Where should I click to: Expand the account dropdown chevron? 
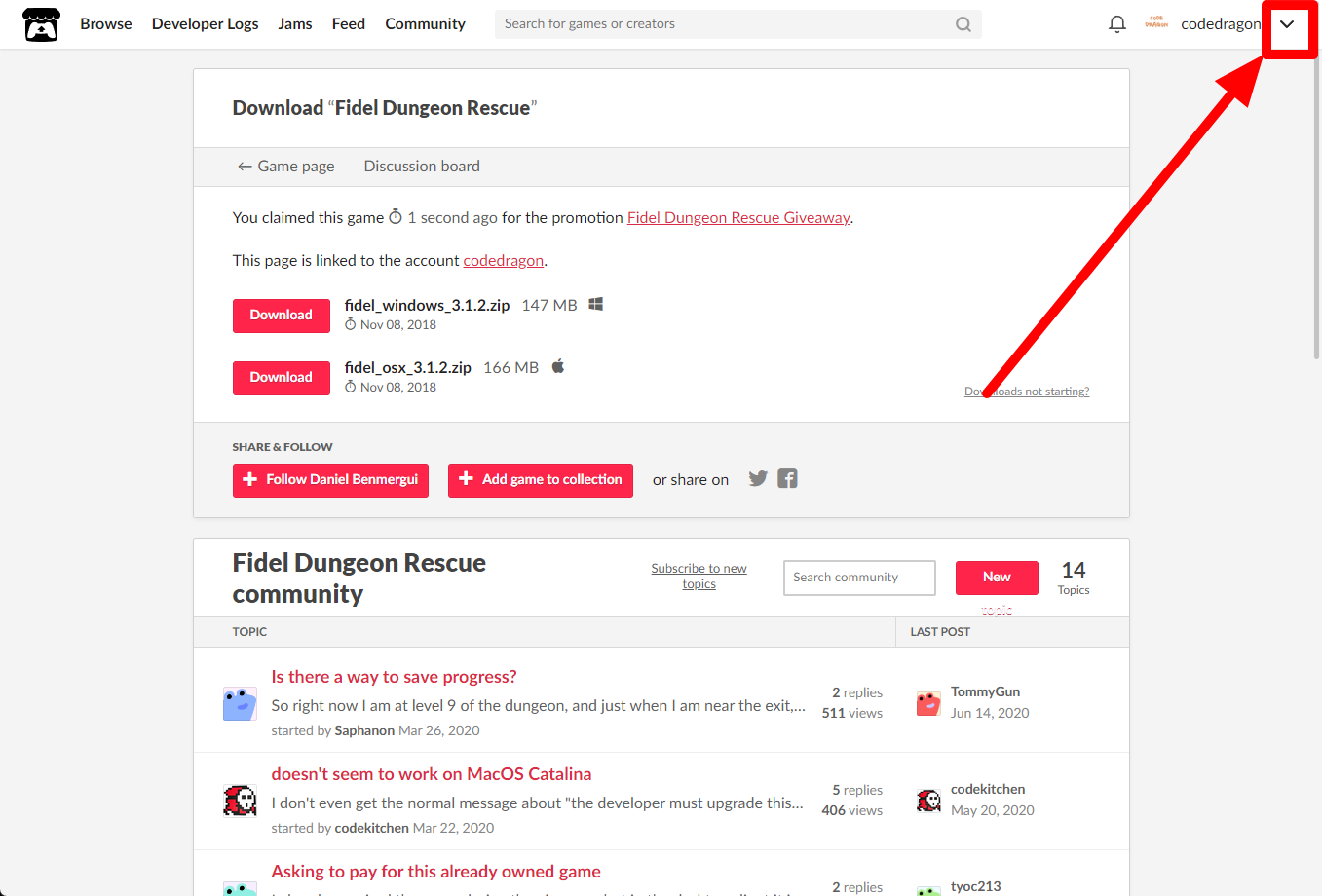point(1287,24)
